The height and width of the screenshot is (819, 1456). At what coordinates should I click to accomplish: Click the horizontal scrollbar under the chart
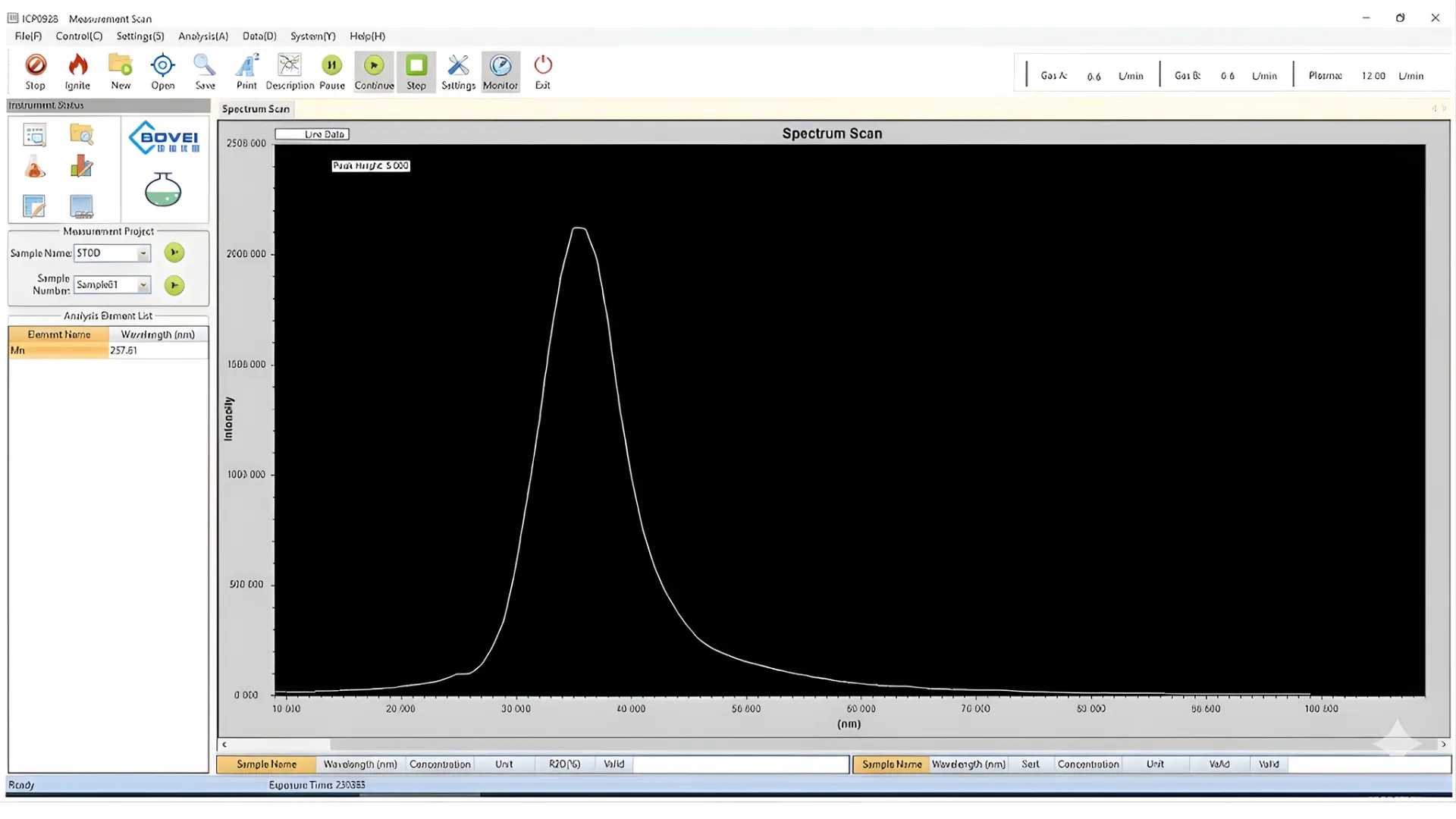pos(834,745)
